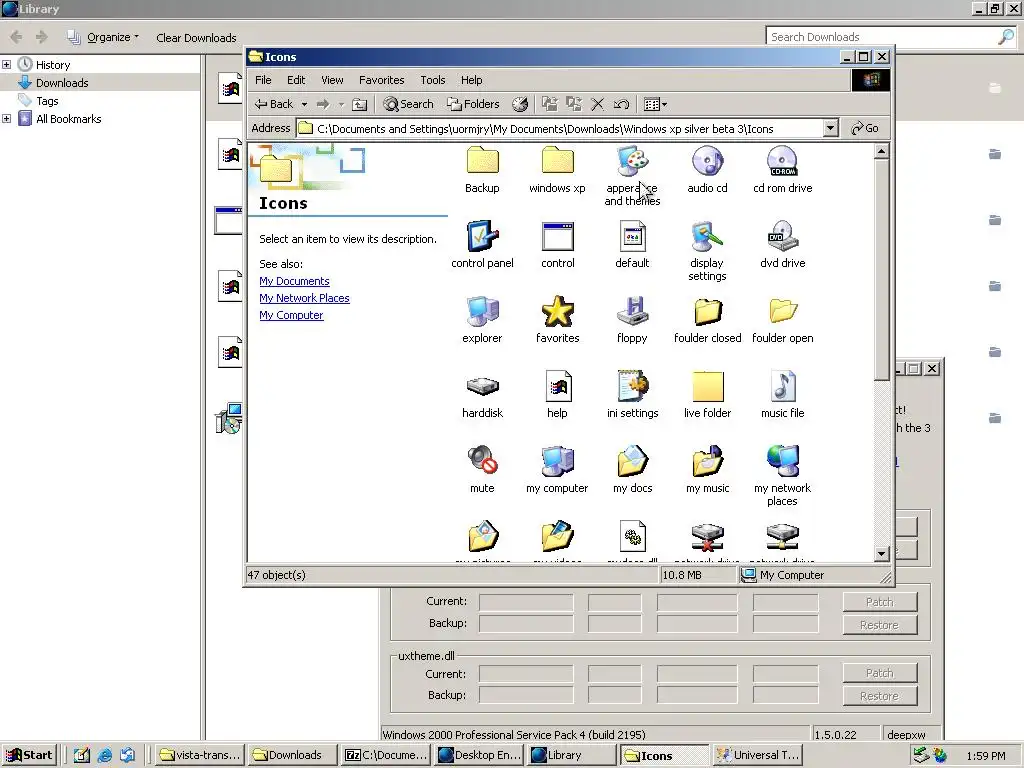The width and height of the screenshot is (1024, 768).
Task: Select the foulder open icon
Action: pyautogui.click(x=782, y=312)
